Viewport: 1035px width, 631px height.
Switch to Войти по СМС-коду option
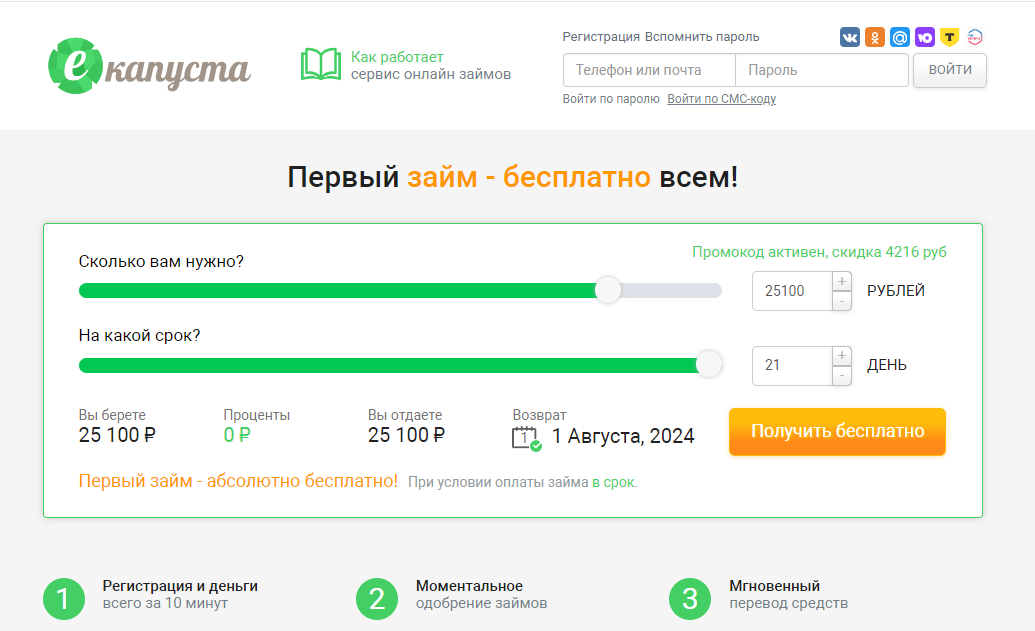(722, 99)
